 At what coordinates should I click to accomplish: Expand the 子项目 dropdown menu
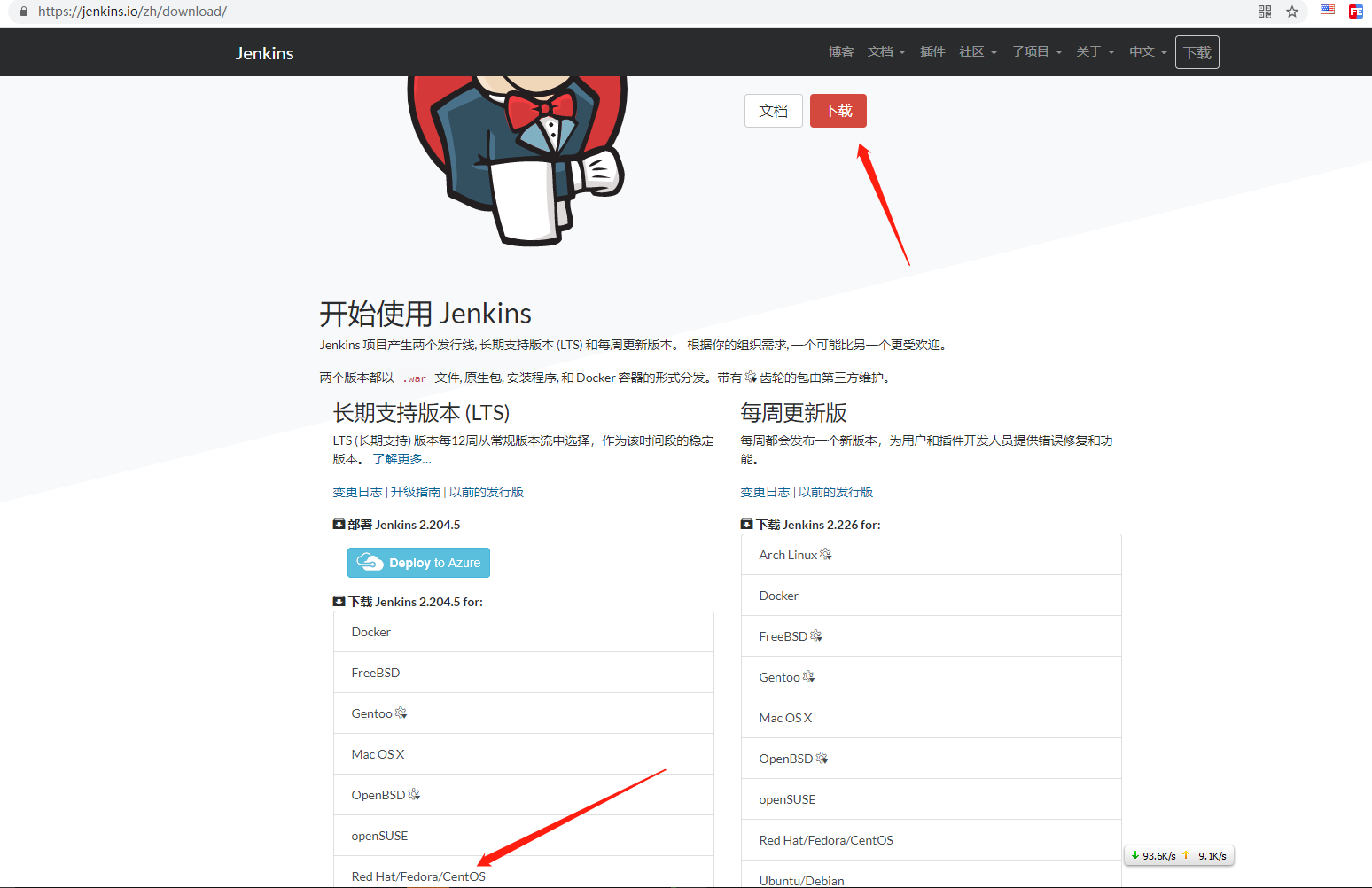[x=1037, y=51]
